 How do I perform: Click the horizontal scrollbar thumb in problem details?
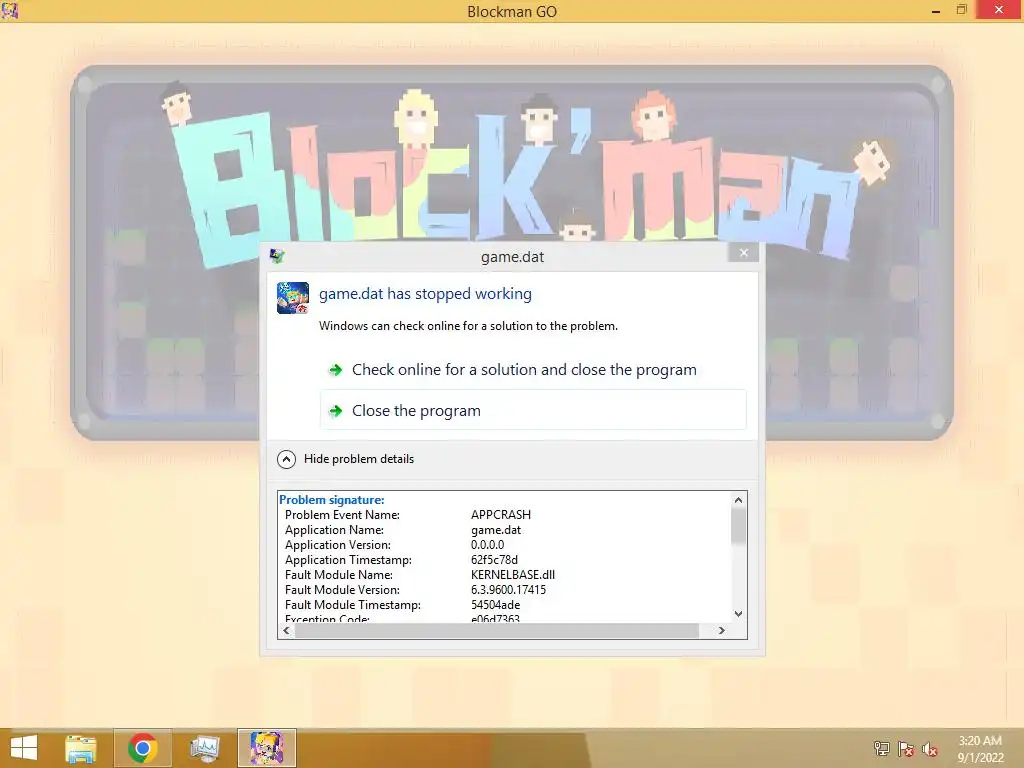coord(497,631)
